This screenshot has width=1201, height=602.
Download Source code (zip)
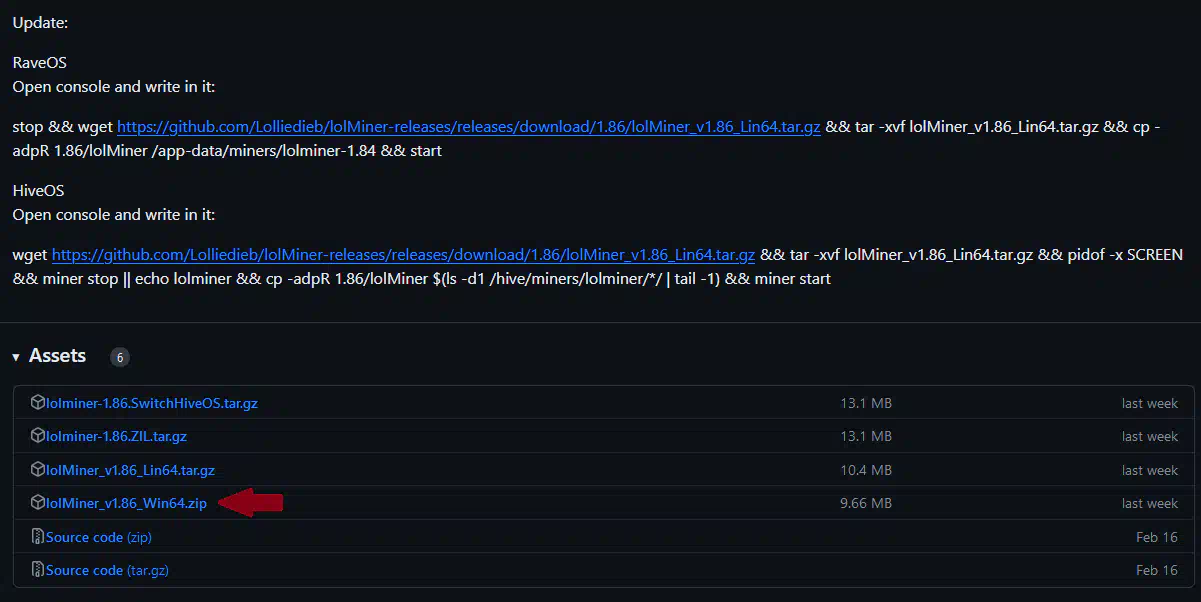(x=99, y=537)
